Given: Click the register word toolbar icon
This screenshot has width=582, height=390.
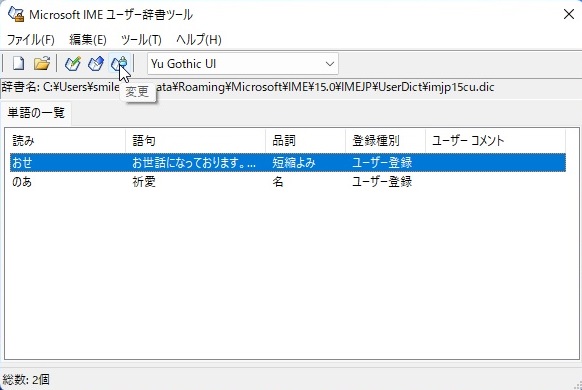Looking at the screenshot, I should pyautogui.click(x=73, y=63).
